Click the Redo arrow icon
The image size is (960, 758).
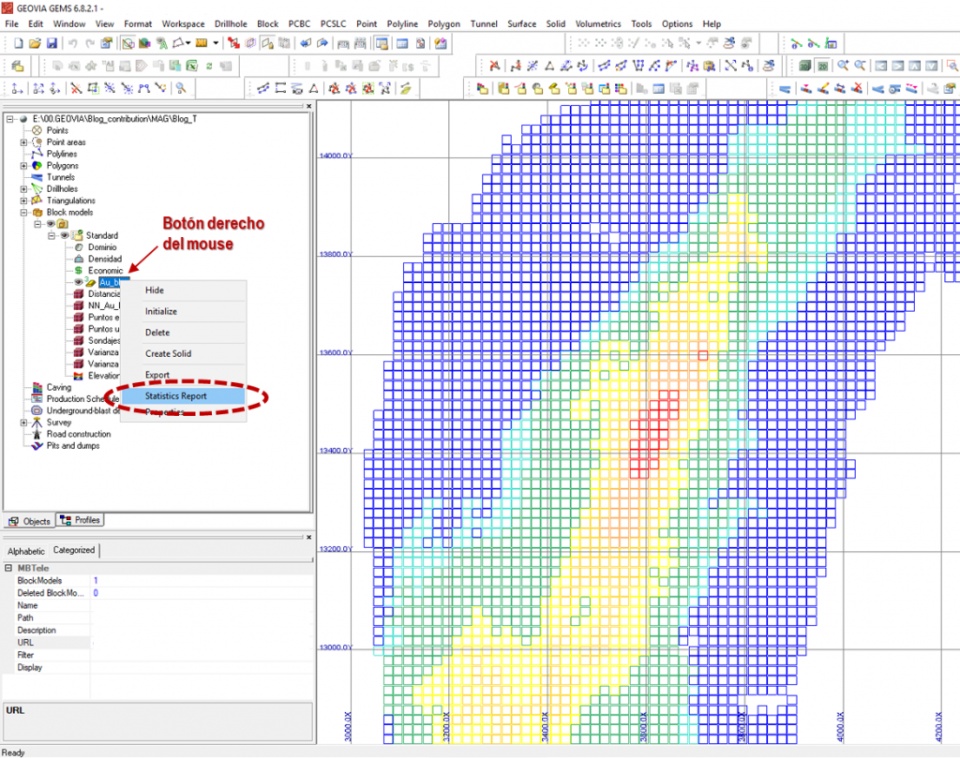90,43
